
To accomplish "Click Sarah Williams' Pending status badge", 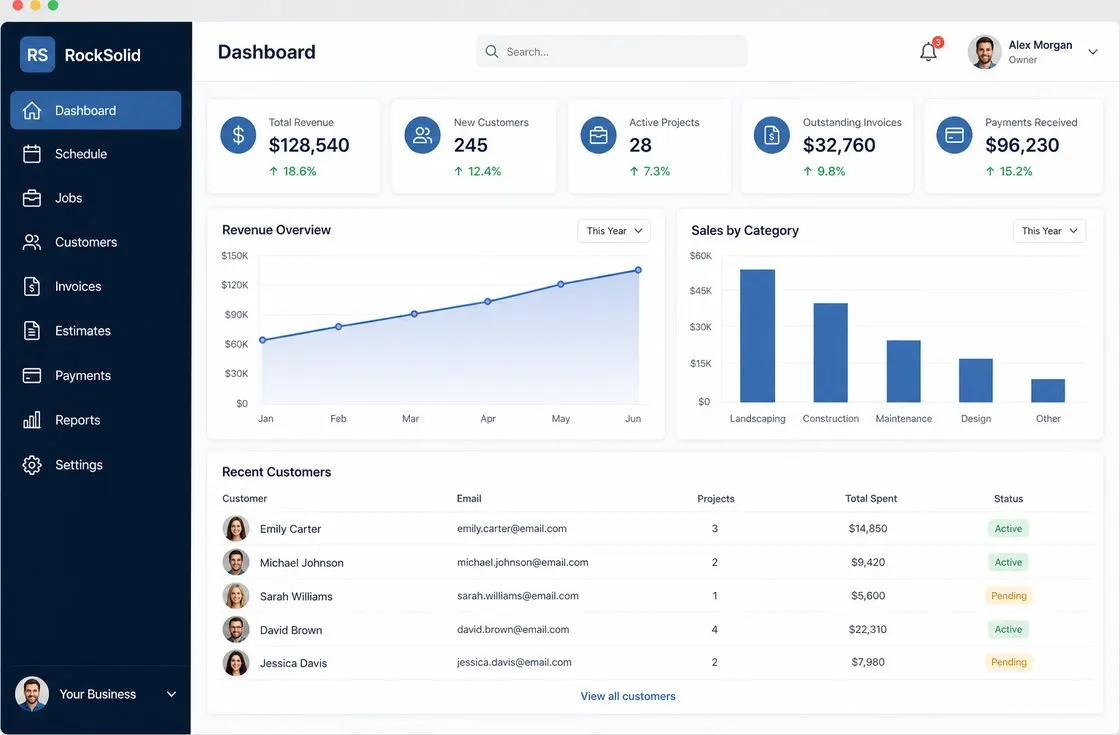I will (1009, 596).
